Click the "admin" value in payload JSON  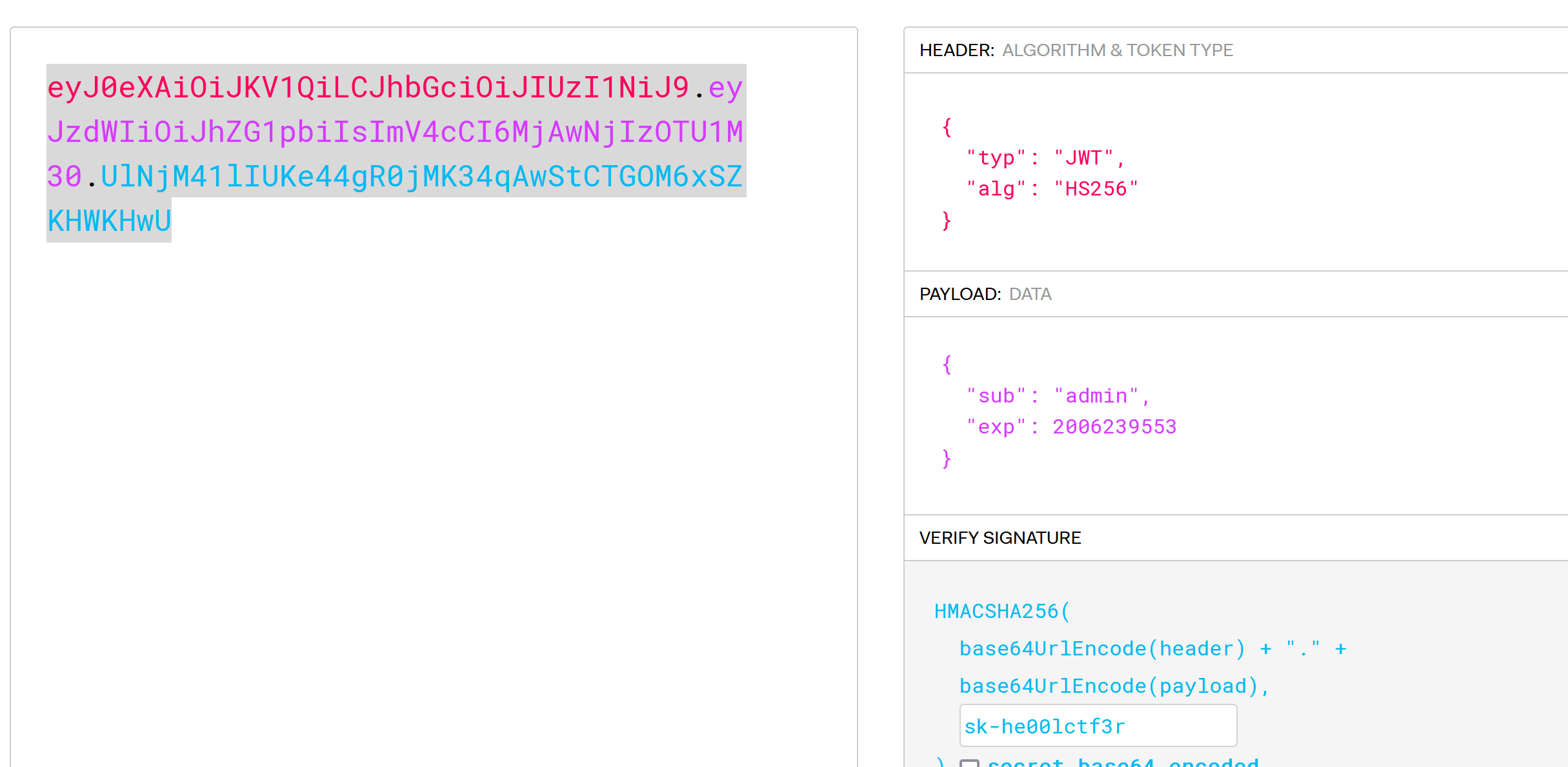[1096, 396]
